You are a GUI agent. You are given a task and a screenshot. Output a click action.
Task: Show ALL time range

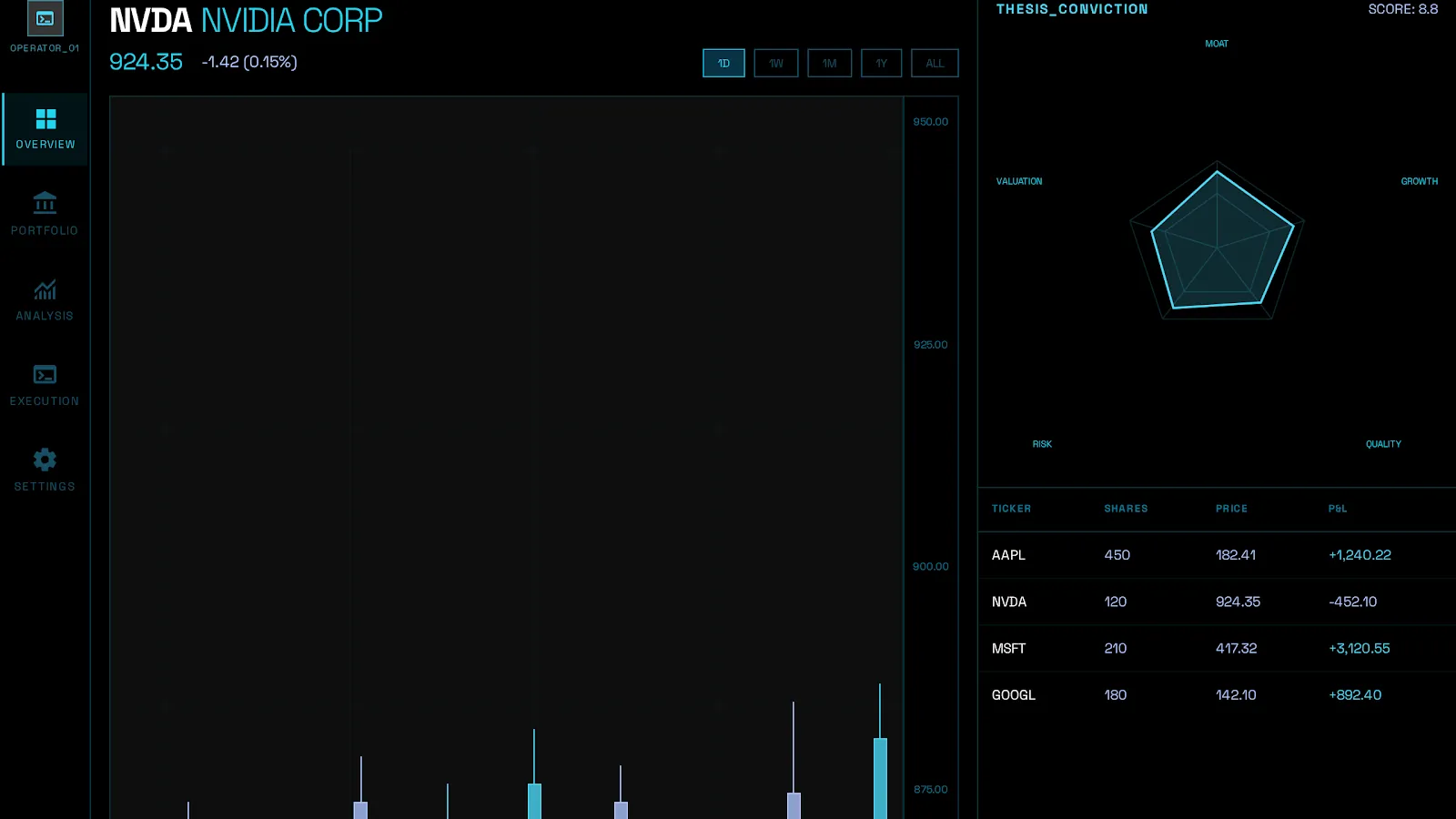pos(935,63)
